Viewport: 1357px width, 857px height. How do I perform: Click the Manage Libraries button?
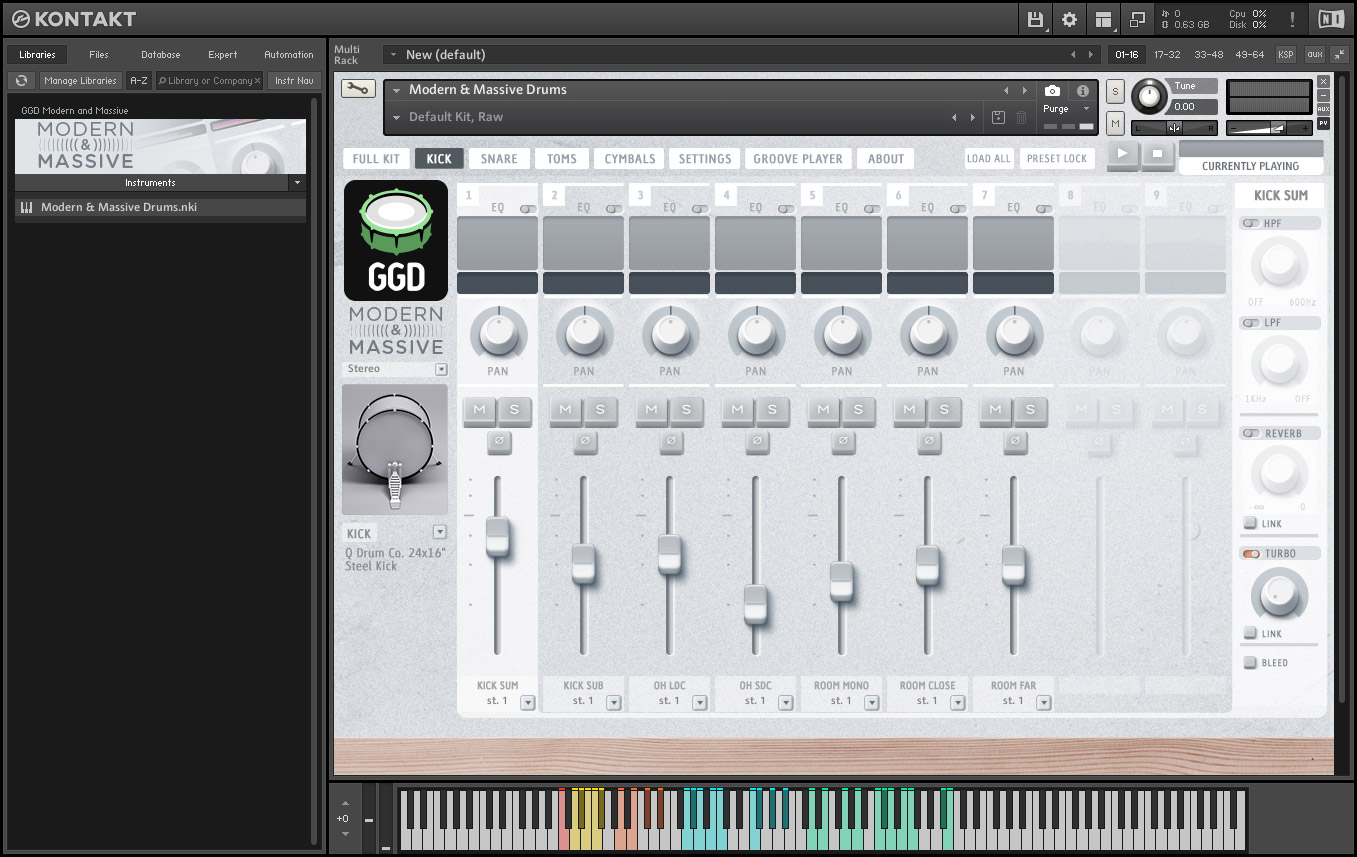[81, 80]
